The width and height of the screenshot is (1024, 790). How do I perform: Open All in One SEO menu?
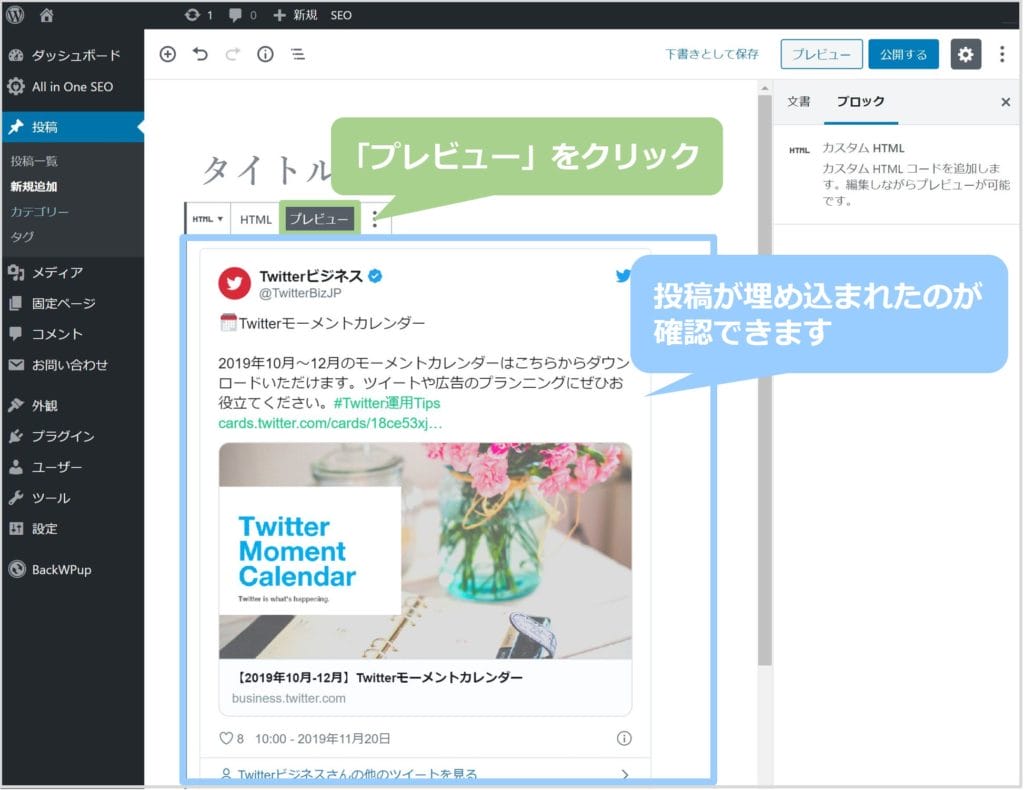click(72, 87)
